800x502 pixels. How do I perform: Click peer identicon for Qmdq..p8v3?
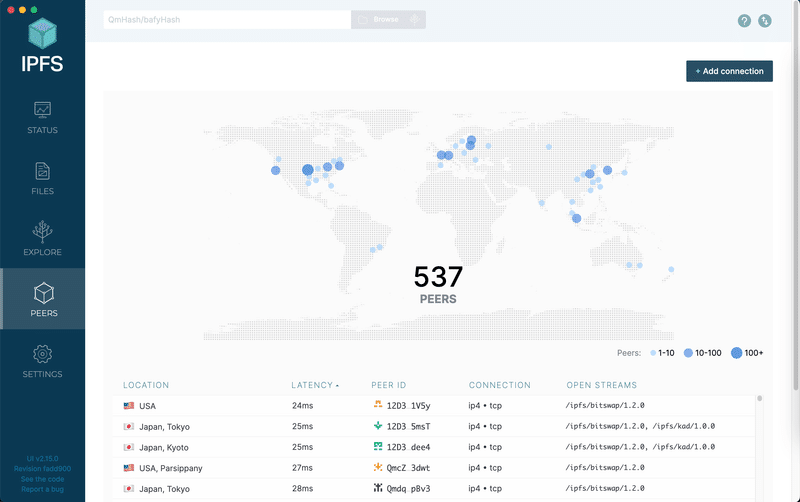(x=378, y=488)
